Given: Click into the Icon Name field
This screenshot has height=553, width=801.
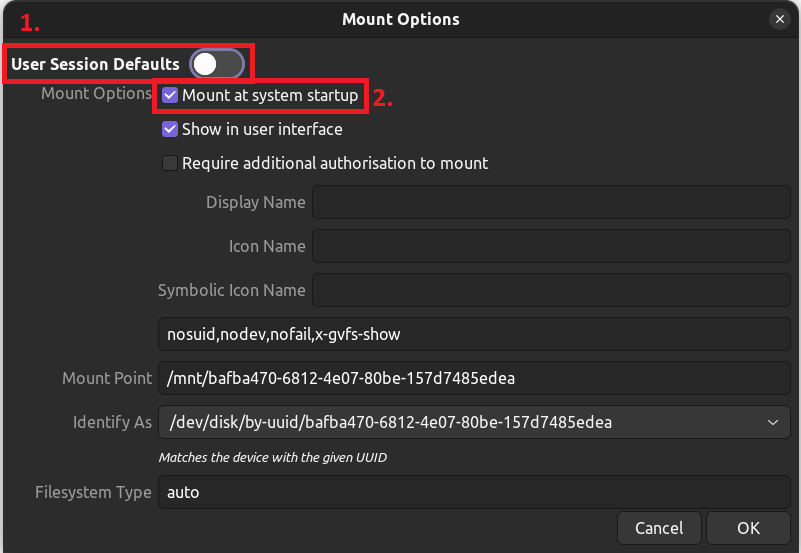Looking at the screenshot, I should click(x=551, y=246).
